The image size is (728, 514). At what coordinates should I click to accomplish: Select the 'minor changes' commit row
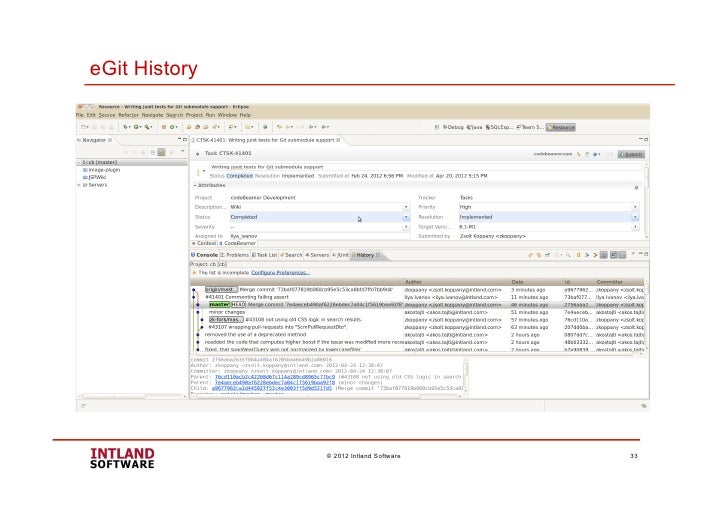coord(418,312)
